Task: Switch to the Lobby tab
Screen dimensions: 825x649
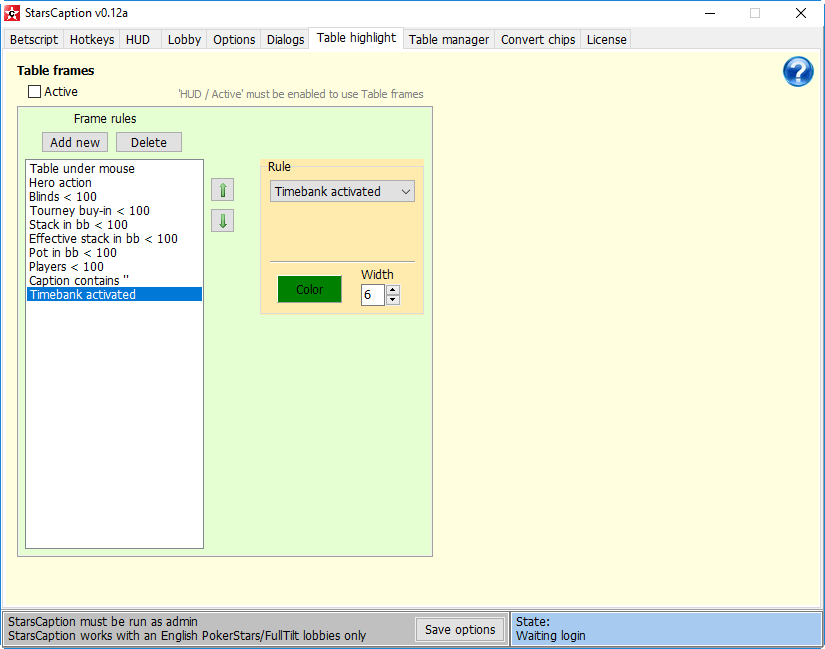Action: coord(184,39)
